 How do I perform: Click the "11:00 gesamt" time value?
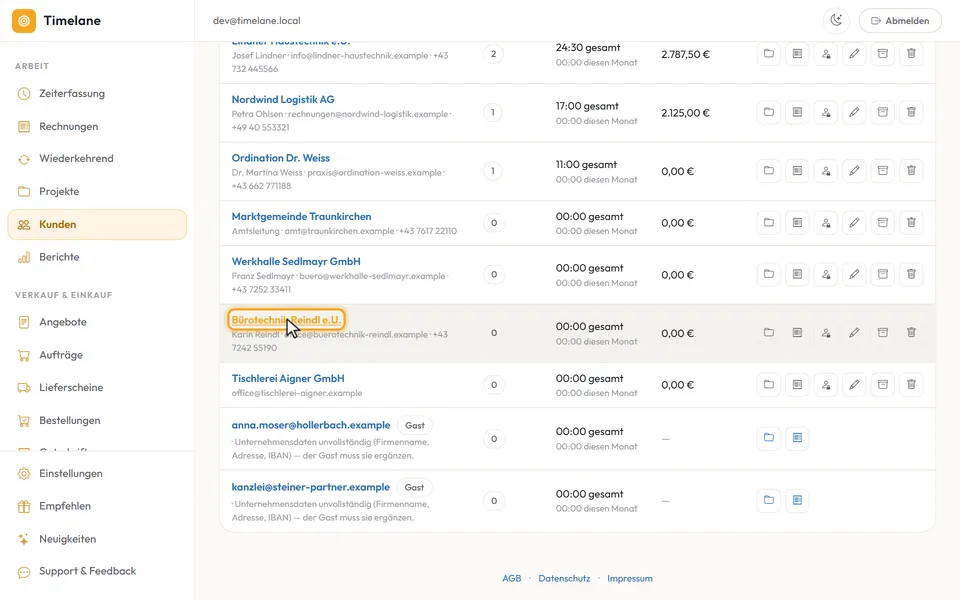point(586,165)
